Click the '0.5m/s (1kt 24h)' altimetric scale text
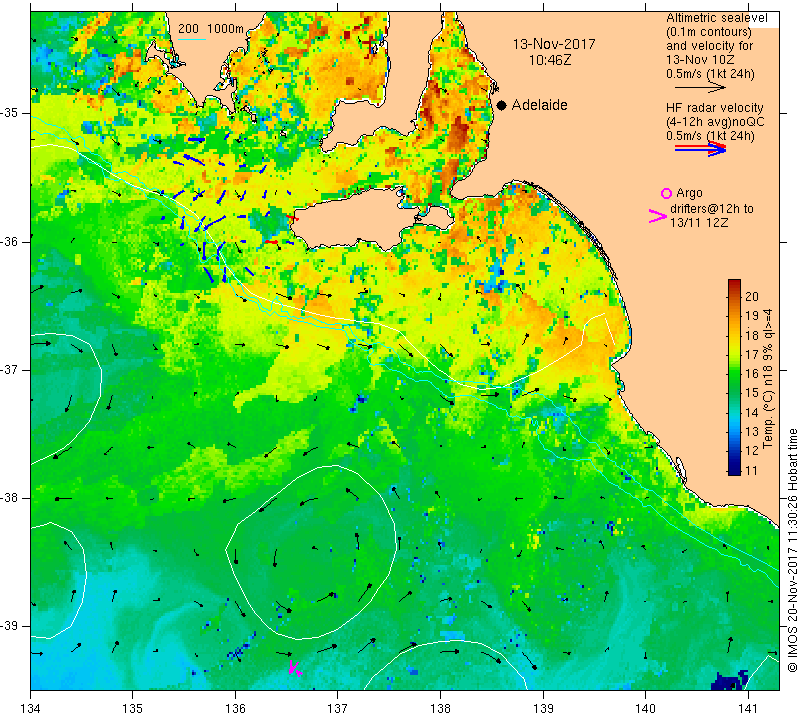 coord(710,74)
